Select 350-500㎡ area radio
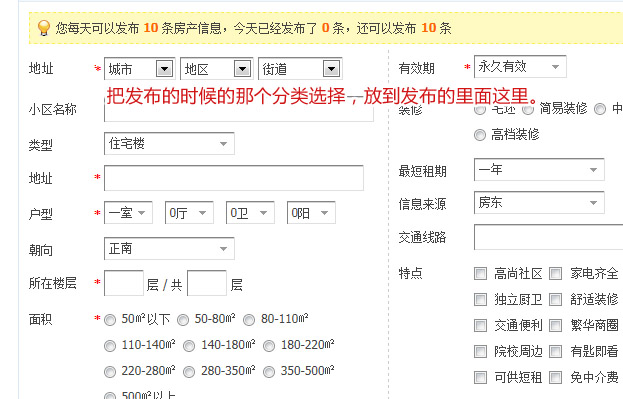 [269, 372]
